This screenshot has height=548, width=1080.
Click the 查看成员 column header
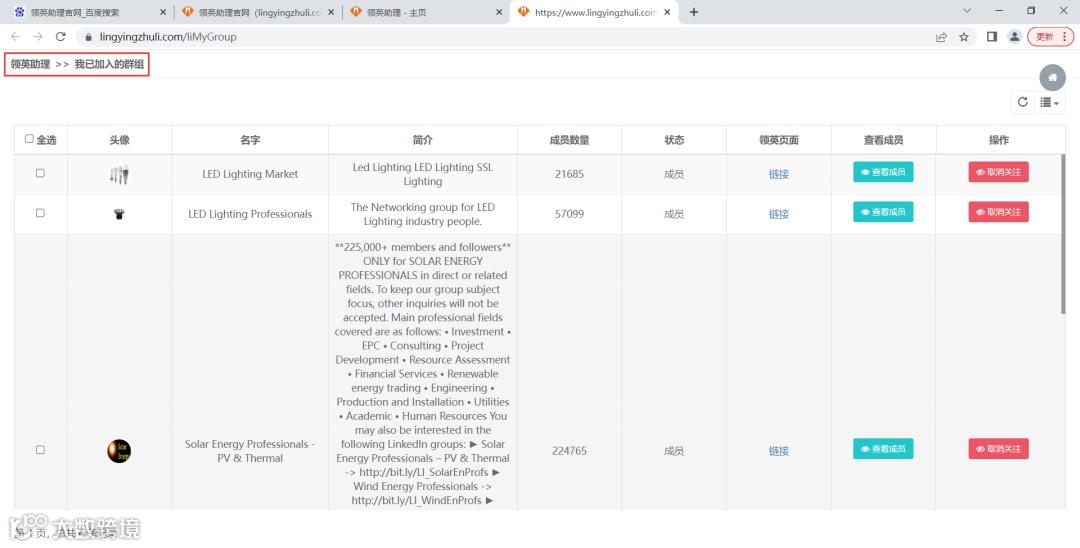click(x=883, y=140)
